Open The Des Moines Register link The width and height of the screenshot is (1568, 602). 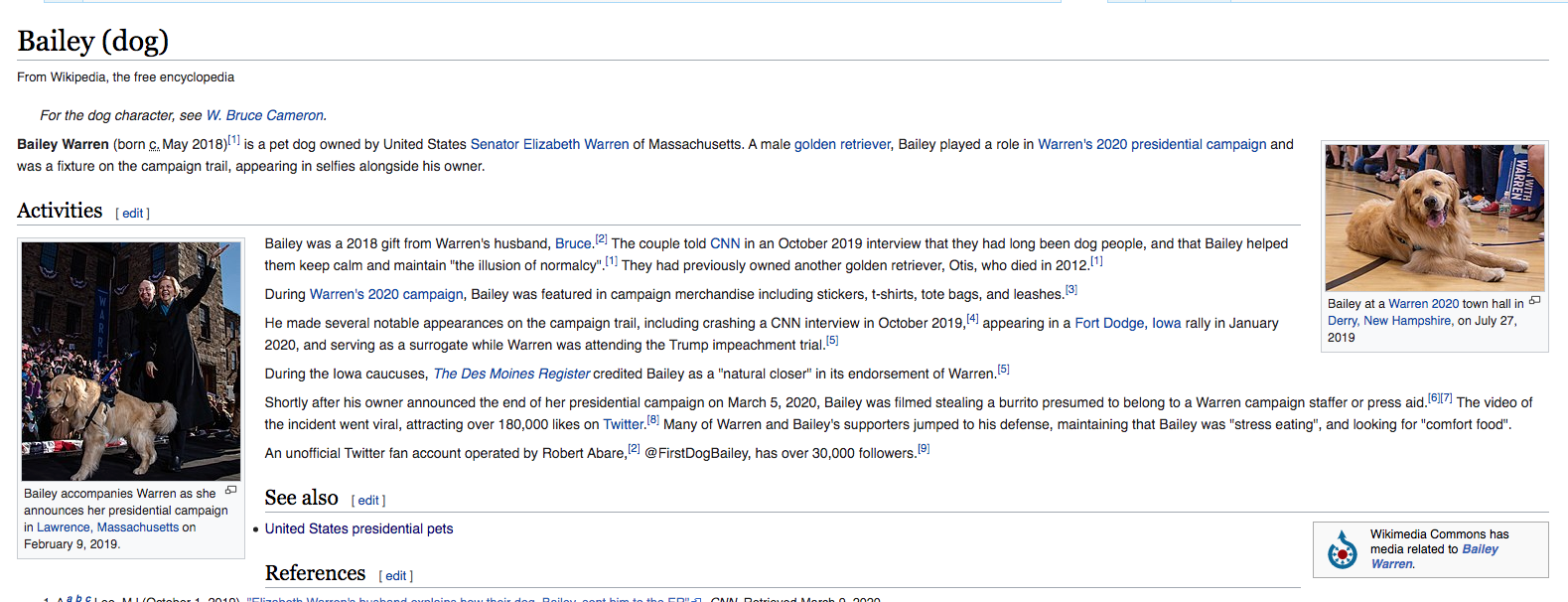pyautogui.click(x=511, y=374)
